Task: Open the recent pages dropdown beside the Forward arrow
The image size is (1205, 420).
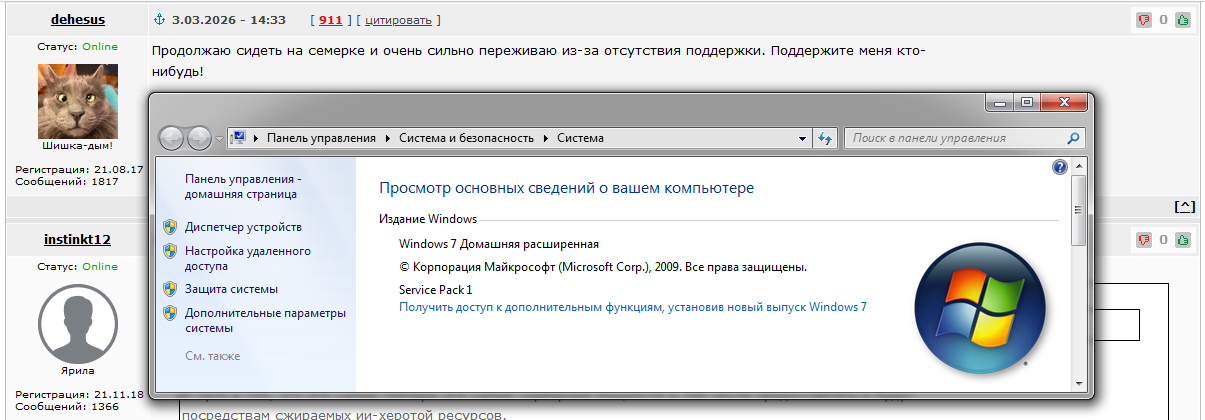Action: [x=219, y=139]
